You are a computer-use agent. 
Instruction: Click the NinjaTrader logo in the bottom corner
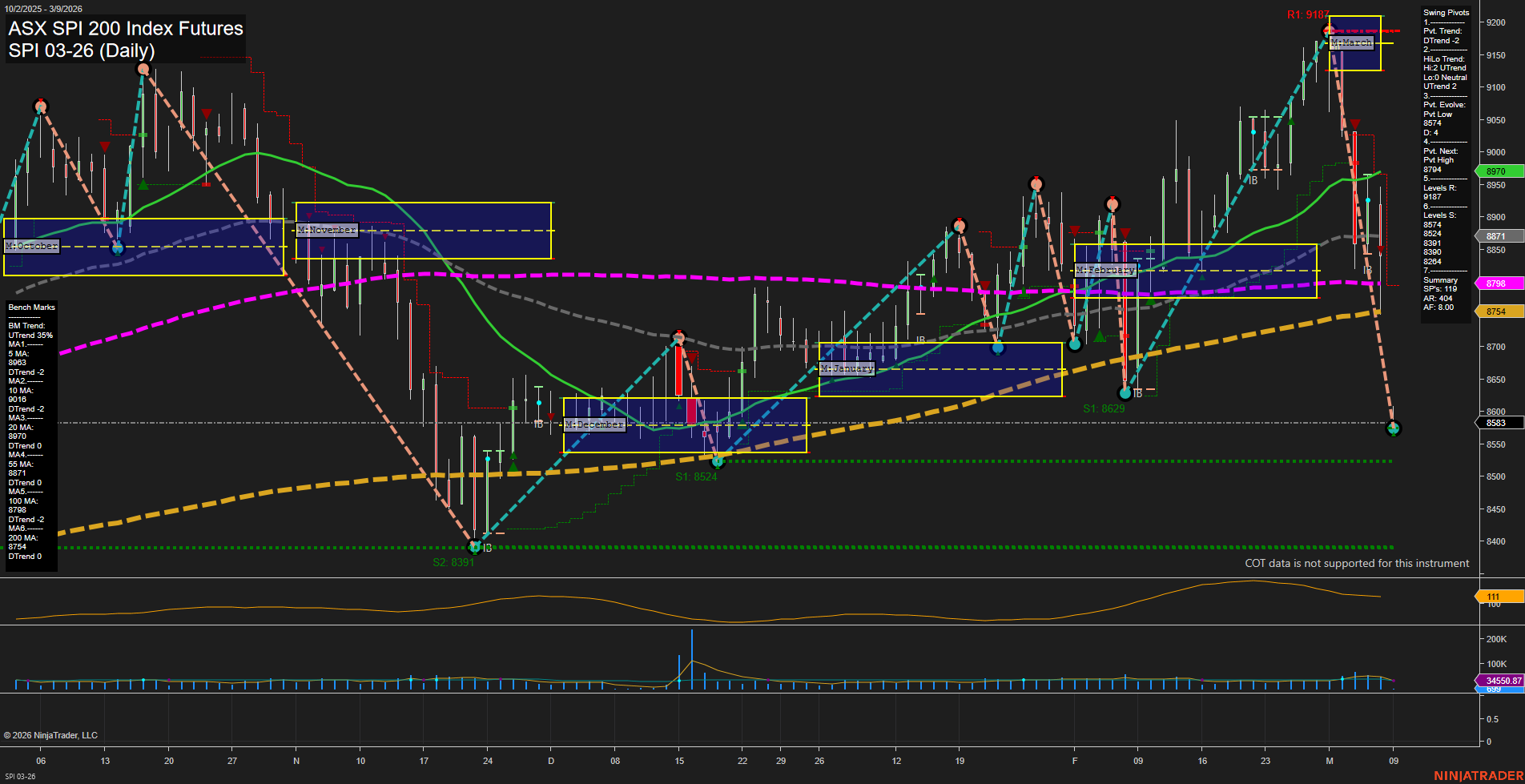point(1478,775)
